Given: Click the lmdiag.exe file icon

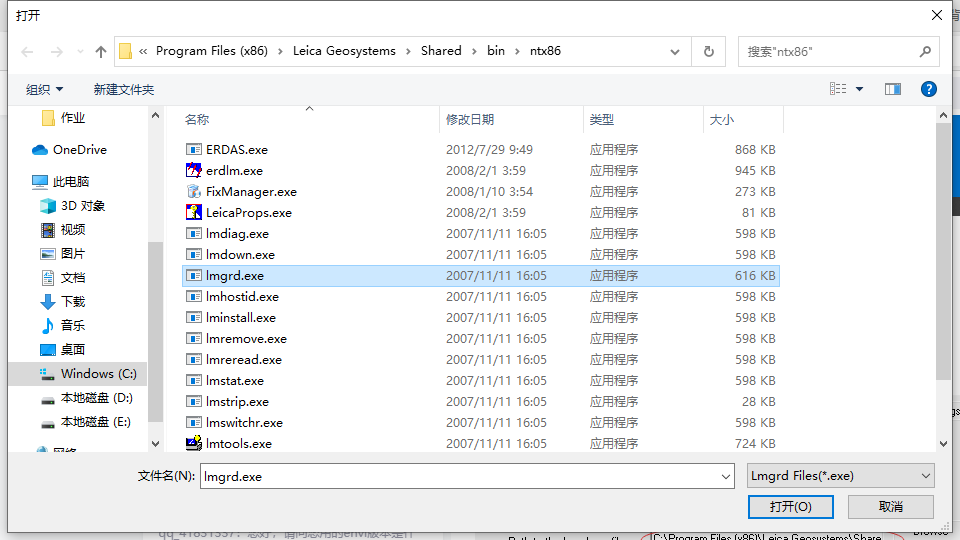Looking at the screenshot, I should [x=193, y=233].
